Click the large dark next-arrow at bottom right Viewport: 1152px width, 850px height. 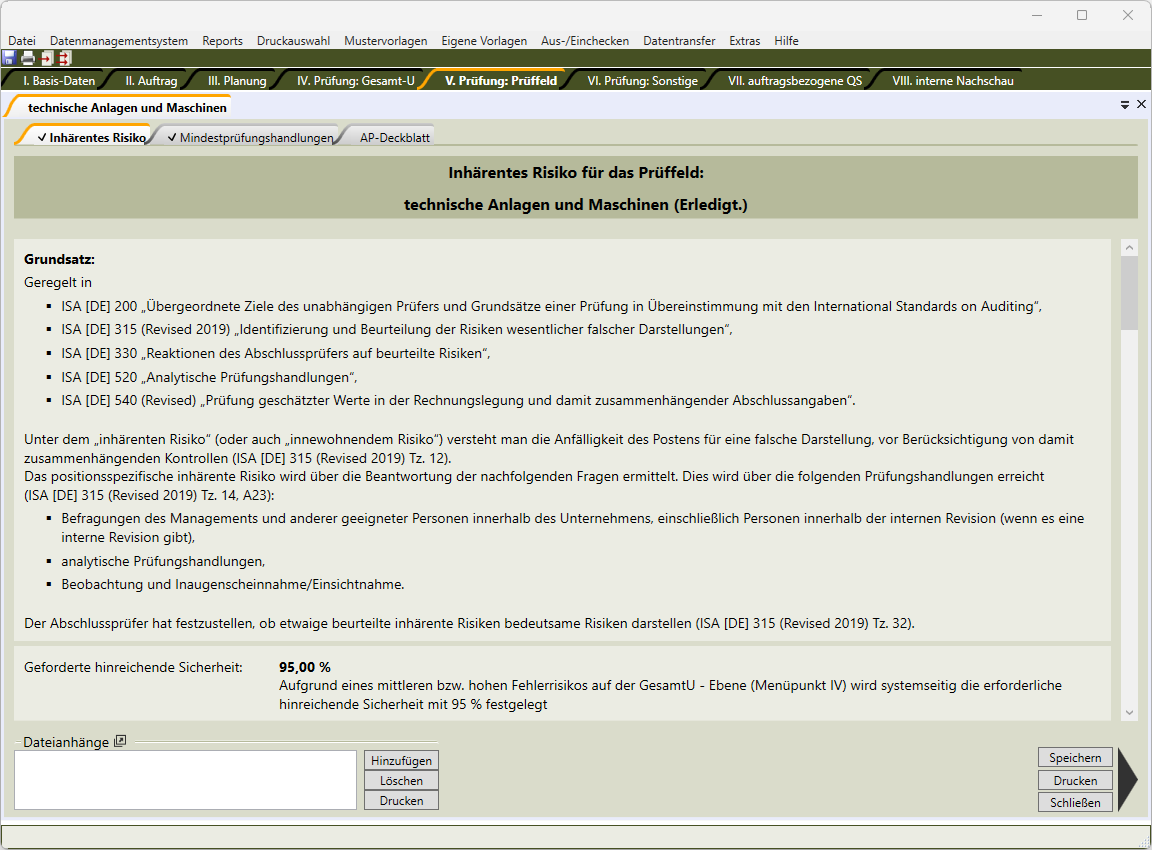(1128, 779)
